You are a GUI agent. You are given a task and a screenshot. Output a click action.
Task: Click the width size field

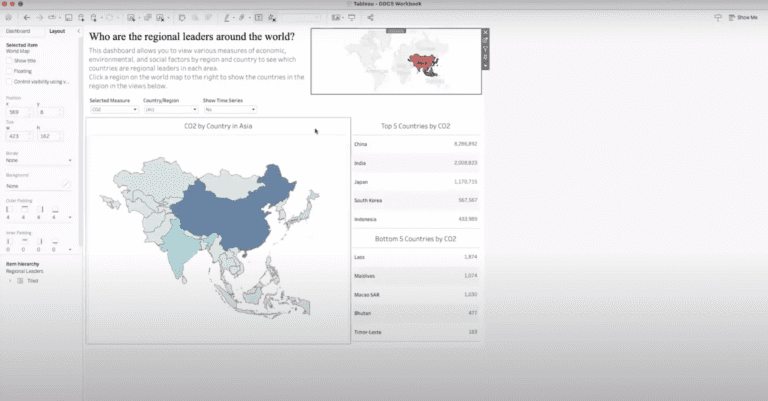click(x=20, y=136)
